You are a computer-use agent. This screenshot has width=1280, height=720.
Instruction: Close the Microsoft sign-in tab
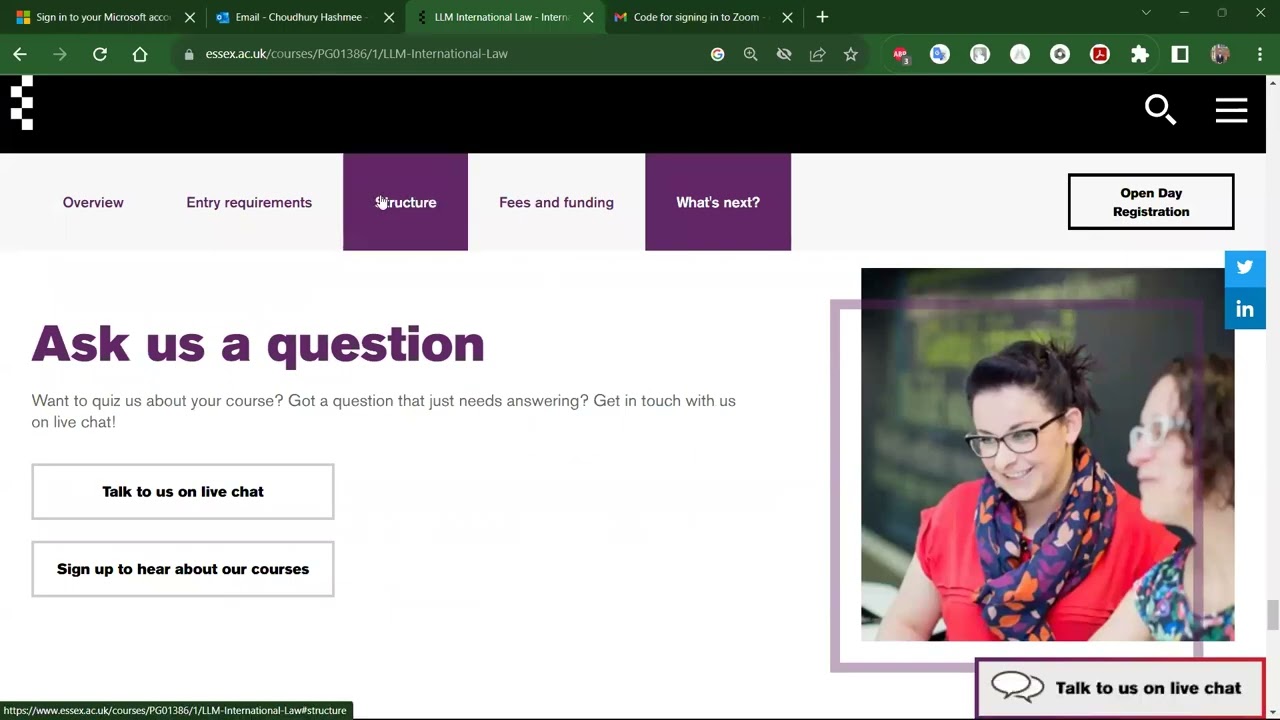(x=190, y=17)
